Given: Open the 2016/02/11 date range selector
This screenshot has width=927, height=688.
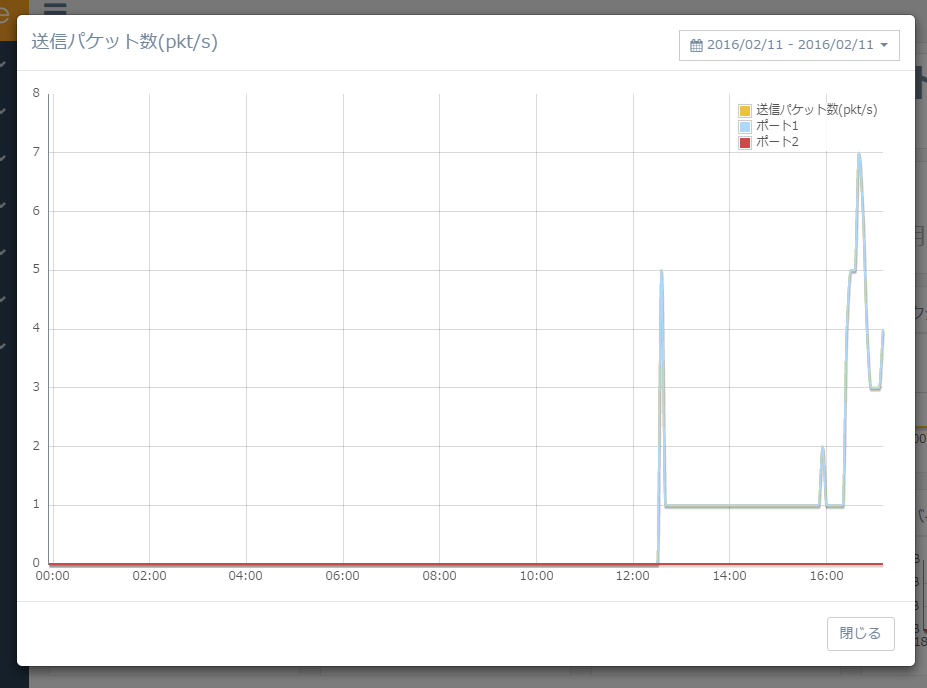Looking at the screenshot, I should tap(789, 45).
